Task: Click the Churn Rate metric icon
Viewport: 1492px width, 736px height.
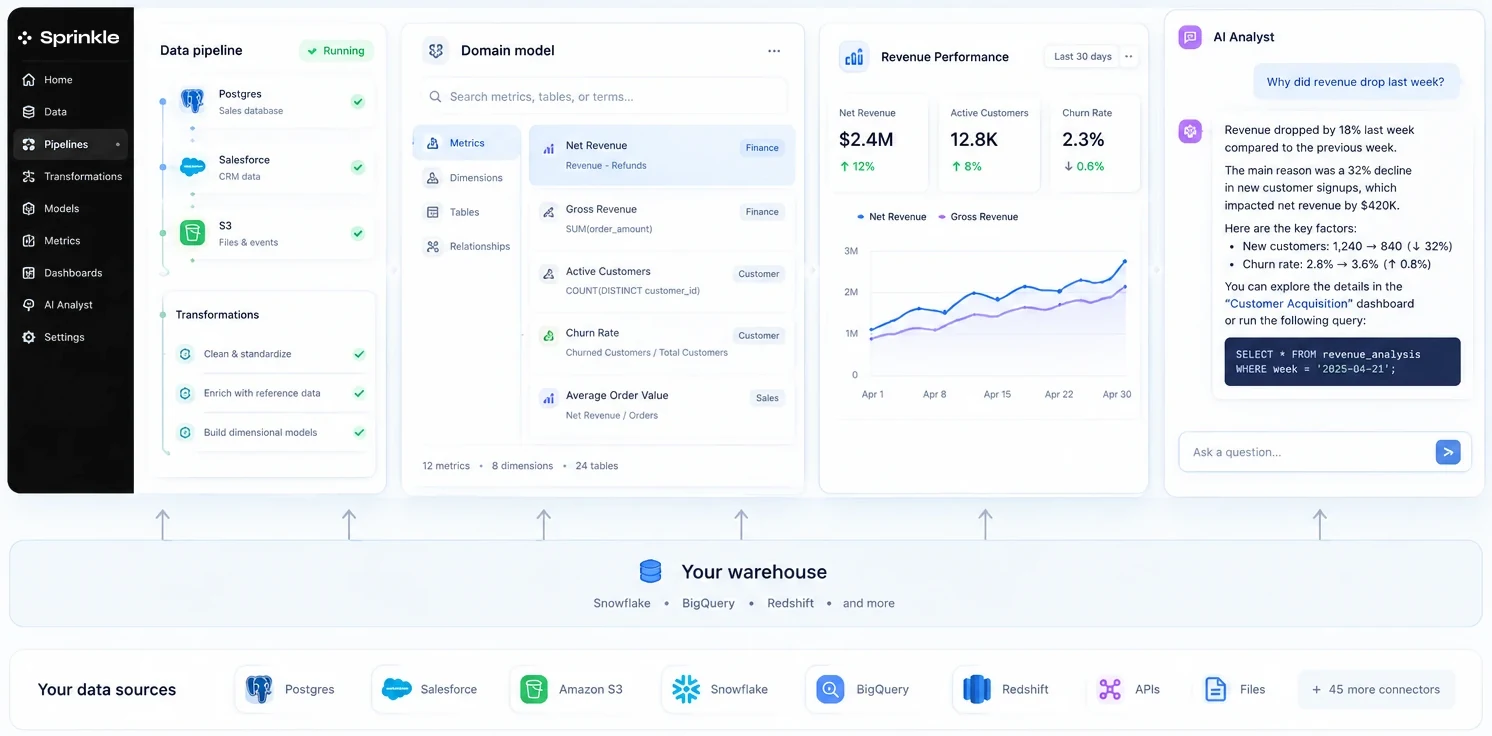Action: 548,336
